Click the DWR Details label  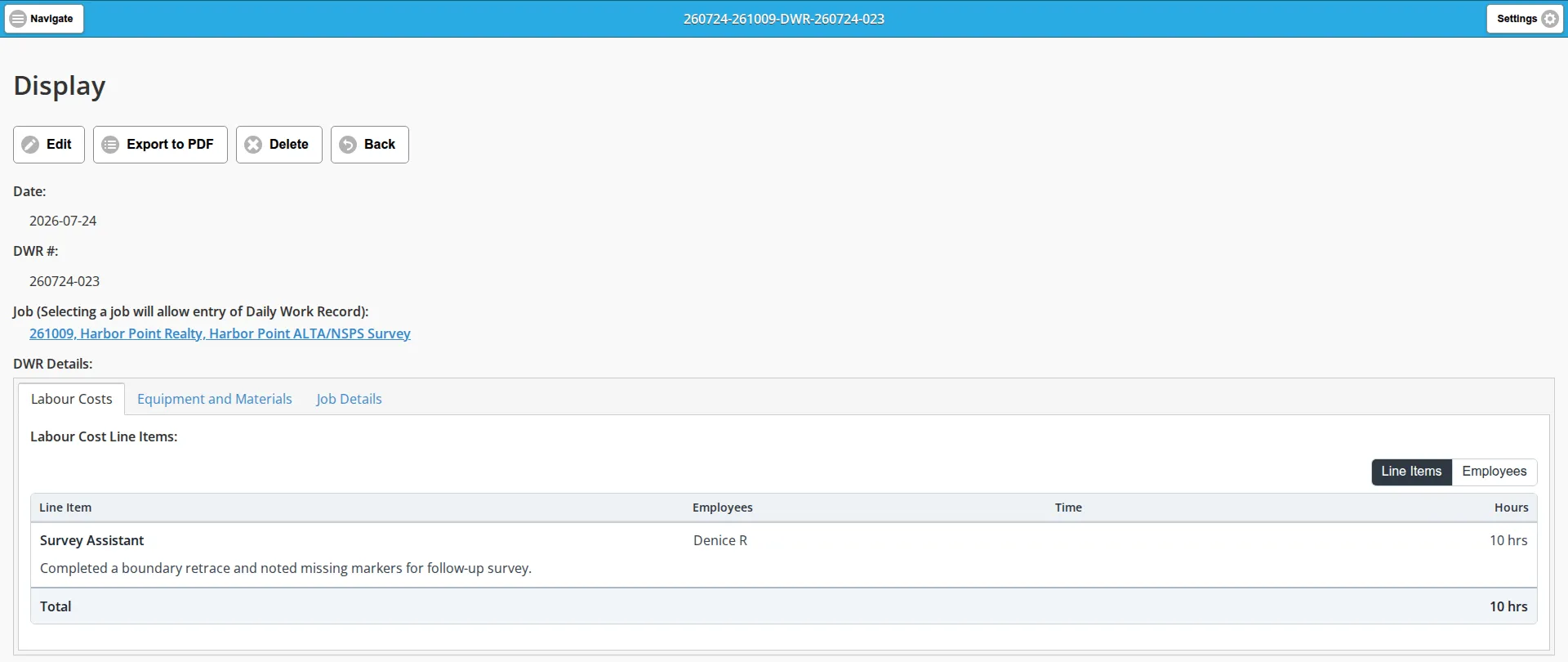pos(53,364)
